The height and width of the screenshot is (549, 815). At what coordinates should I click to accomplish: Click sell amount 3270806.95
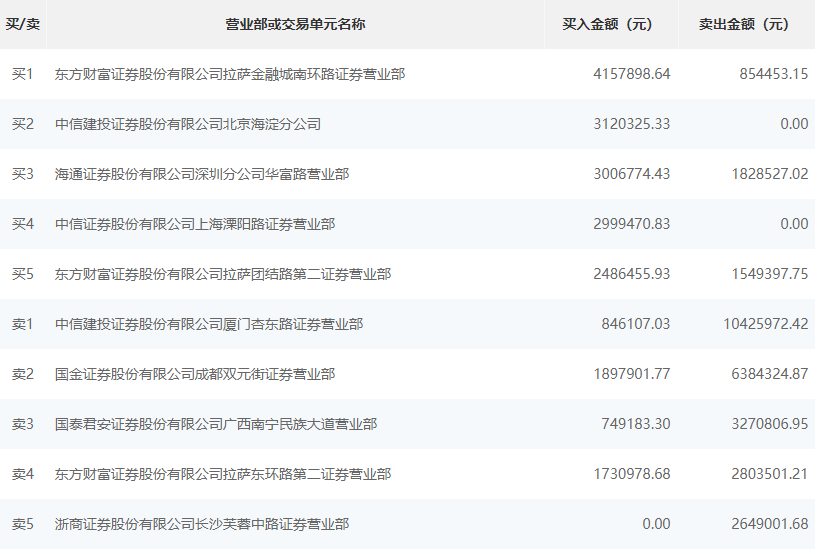pyautogui.click(x=770, y=424)
